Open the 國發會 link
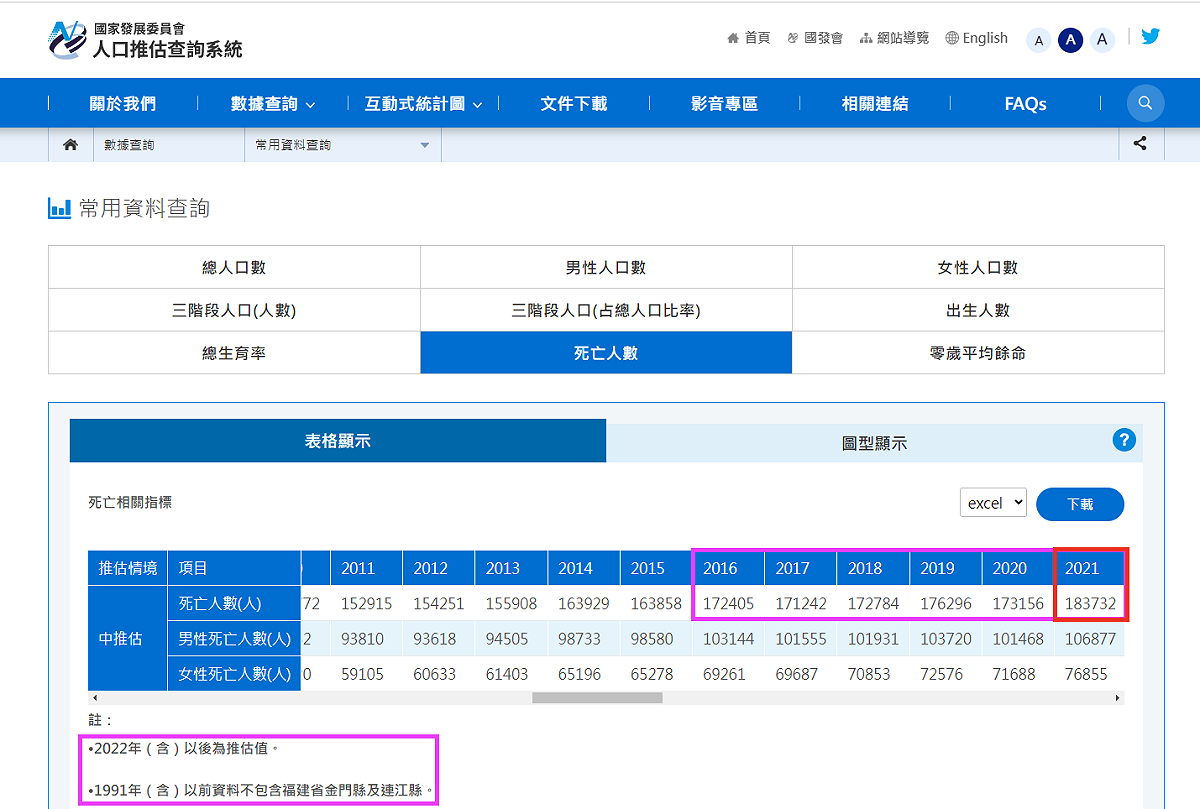The image size is (1200, 809). [x=815, y=38]
